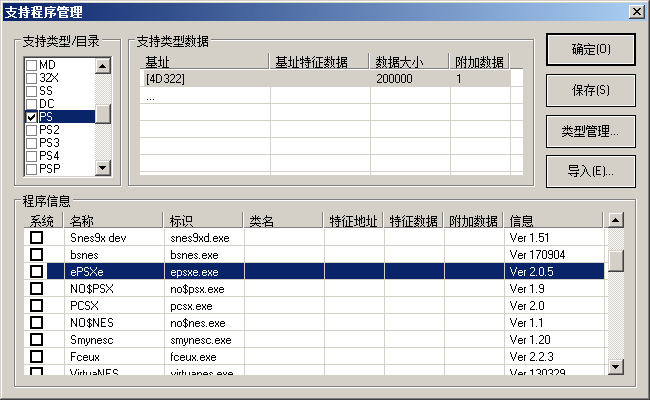This screenshot has height=400, width=650.
Task: Uncheck the PS type checkbox
Action: (31, 117)
